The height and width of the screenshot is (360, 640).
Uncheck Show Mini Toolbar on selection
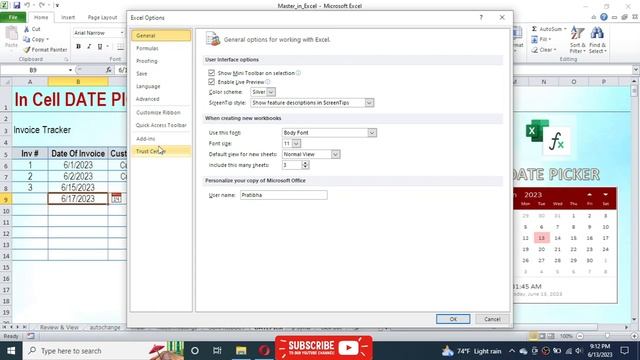click(x=211, y=73)
